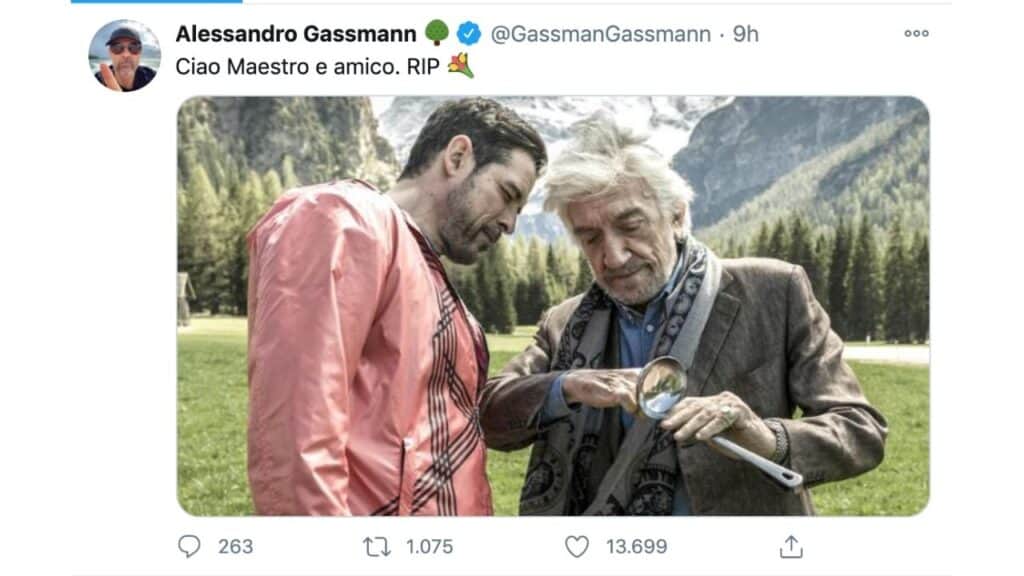Click the bouquet emoji after RIP

461,66
